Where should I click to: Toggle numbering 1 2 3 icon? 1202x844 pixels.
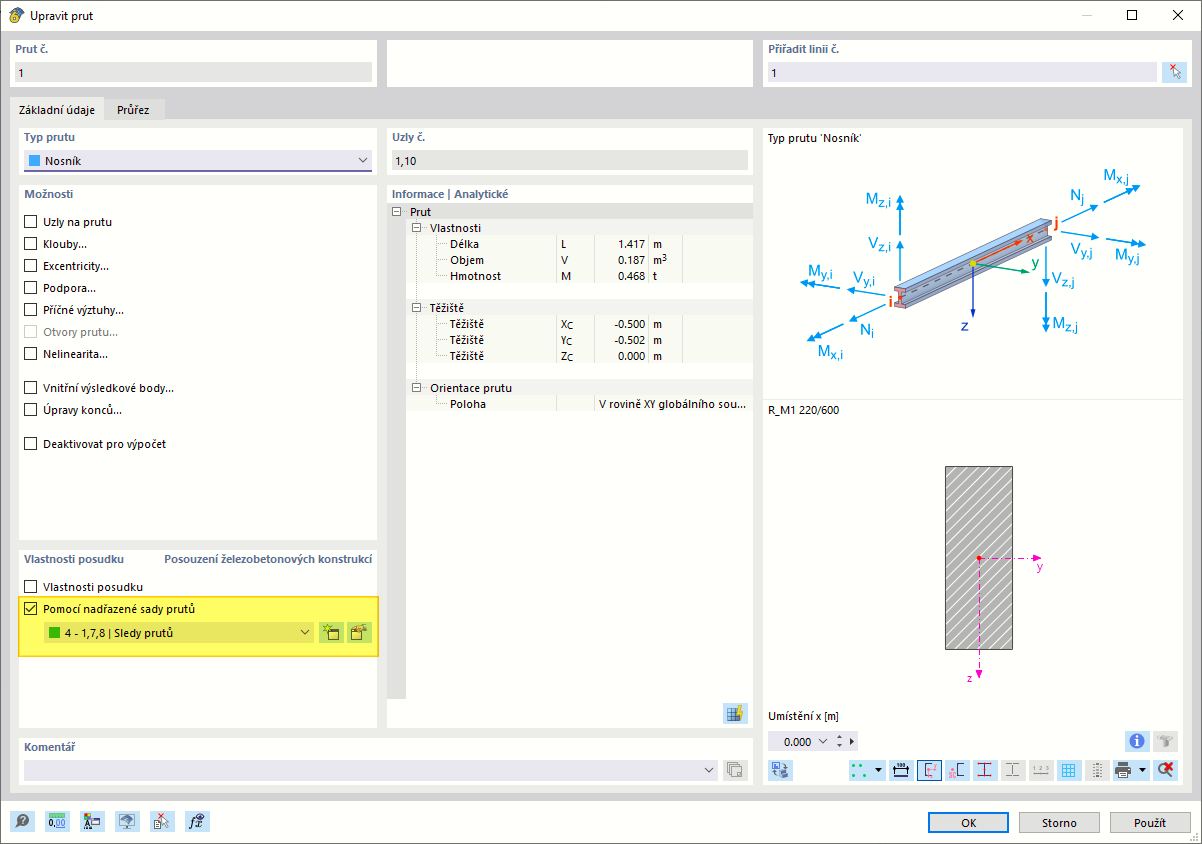(1041, 770)
